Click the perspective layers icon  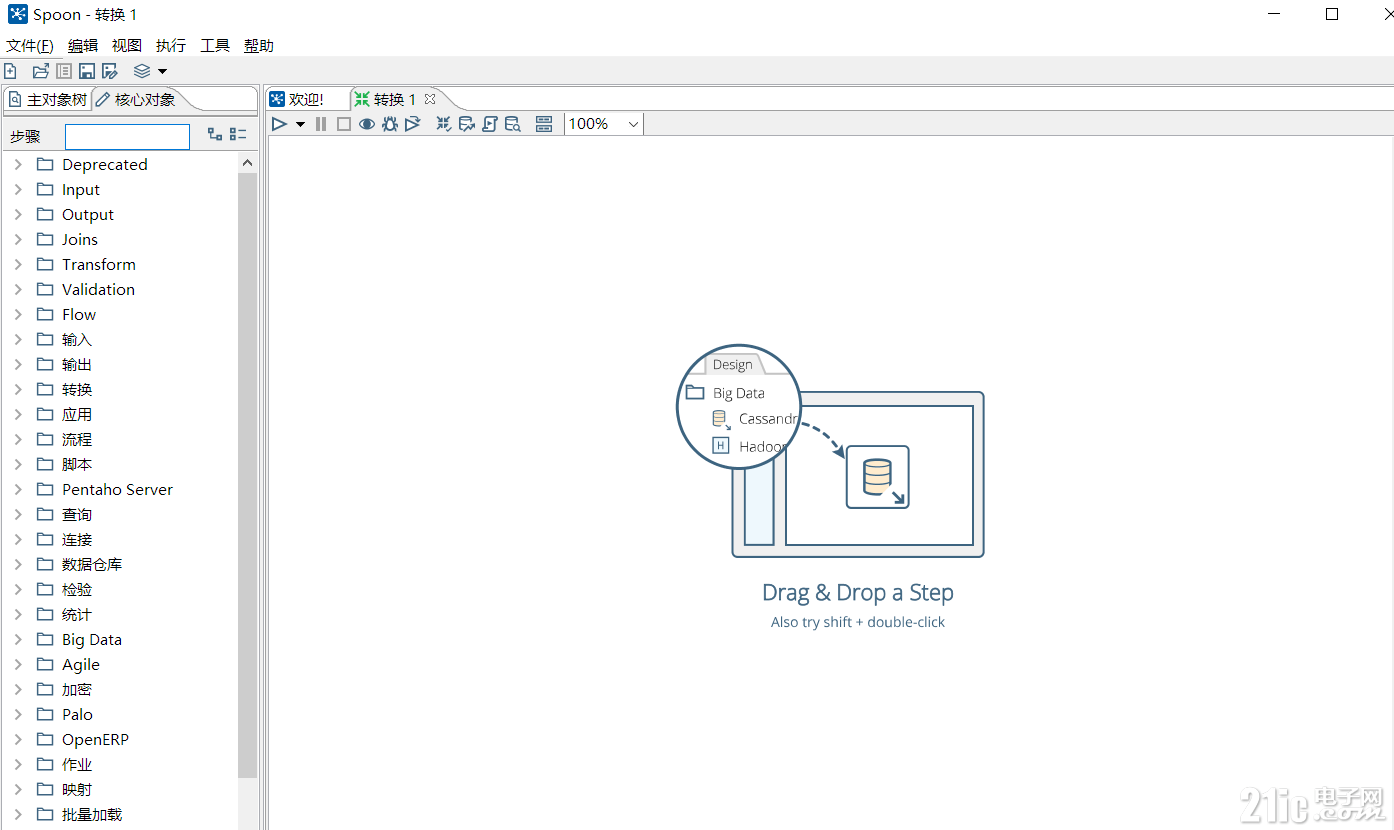tap(142, 71)
